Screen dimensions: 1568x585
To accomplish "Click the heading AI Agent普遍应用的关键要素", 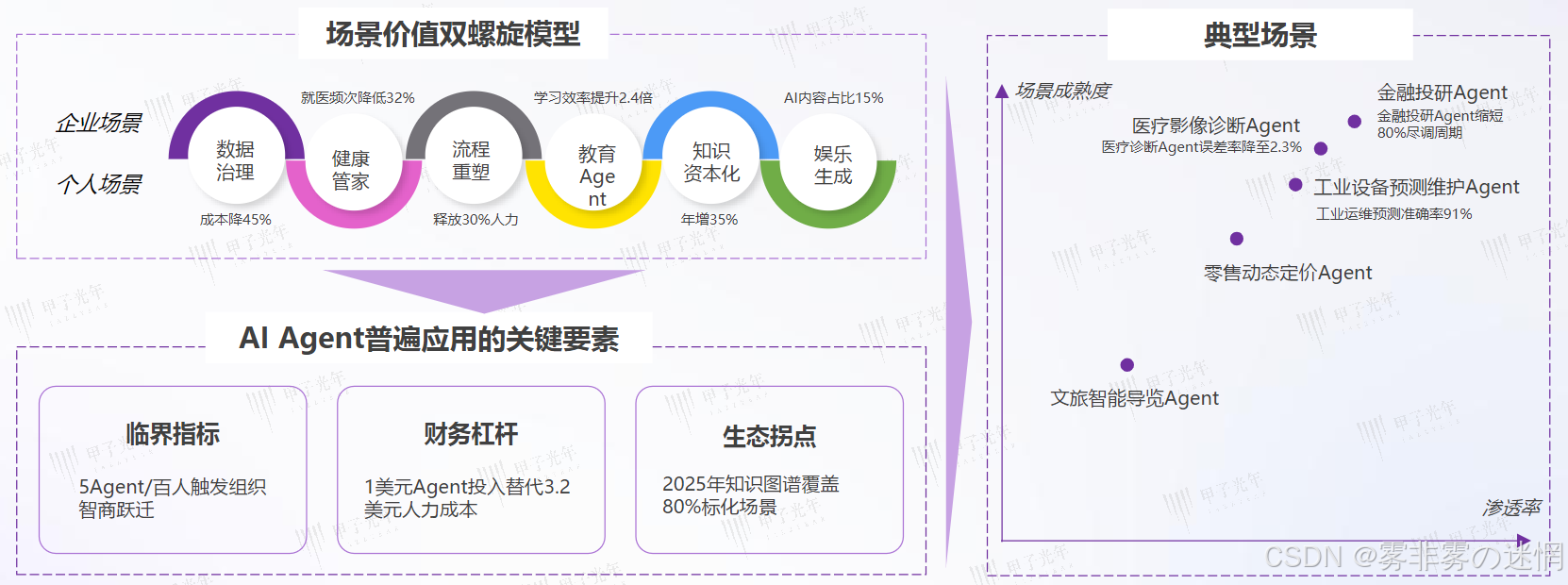I will [x=429, y=339].
